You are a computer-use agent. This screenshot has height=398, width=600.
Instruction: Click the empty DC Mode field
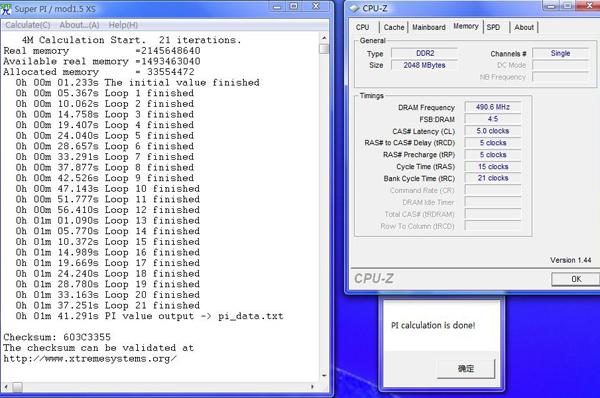click(560, 65)
